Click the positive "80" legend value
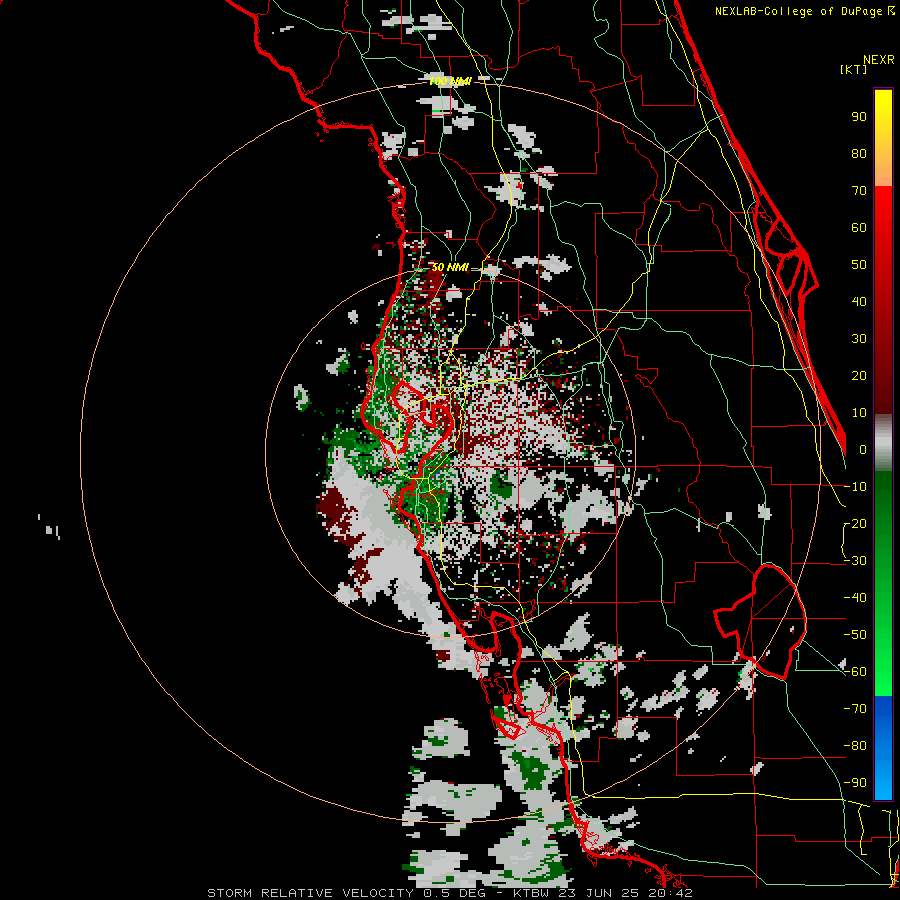The image size is (900, 900). (x=859, y=153)
